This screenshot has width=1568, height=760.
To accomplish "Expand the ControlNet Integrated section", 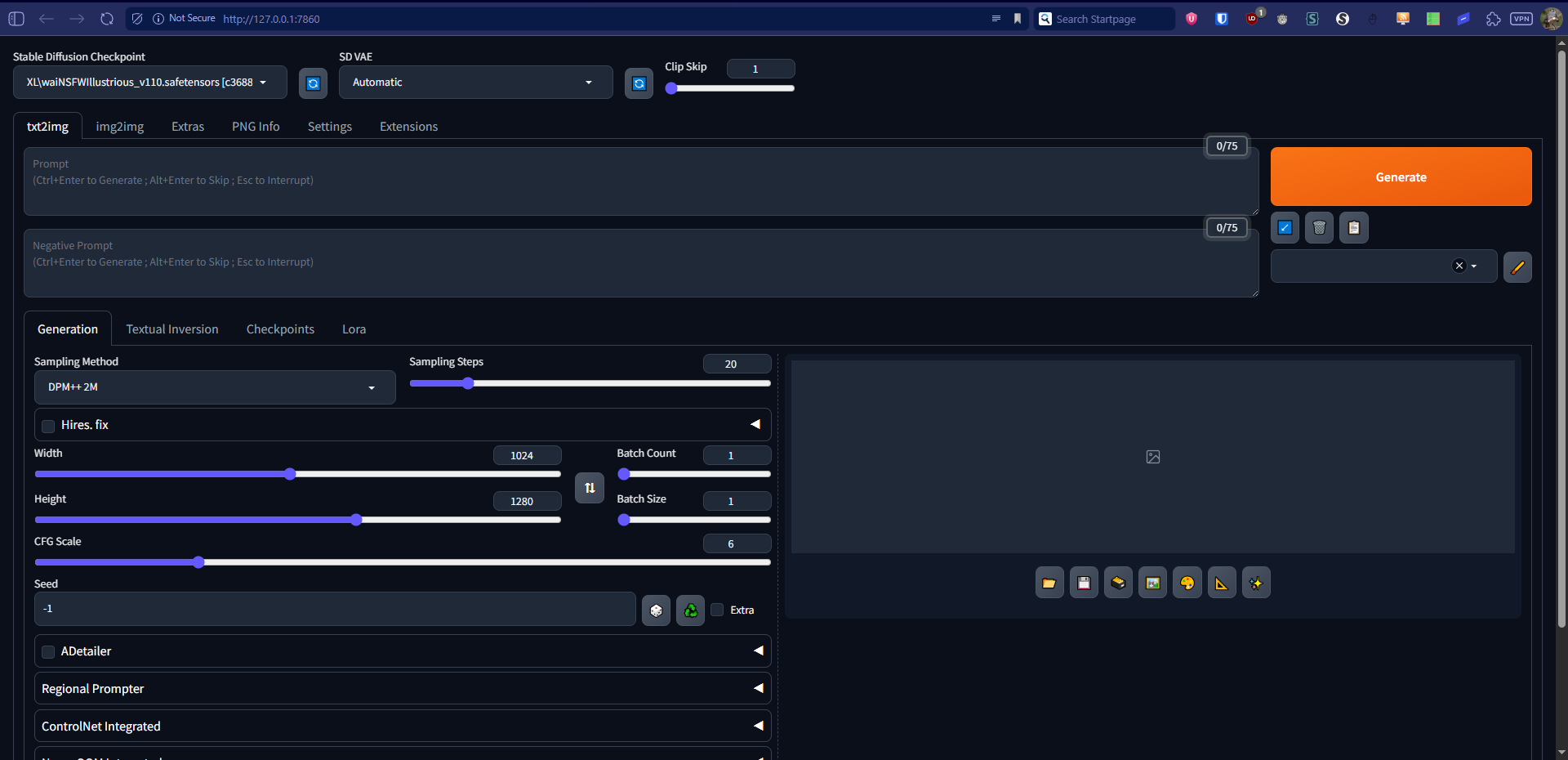I will click(x=403, y=726).
